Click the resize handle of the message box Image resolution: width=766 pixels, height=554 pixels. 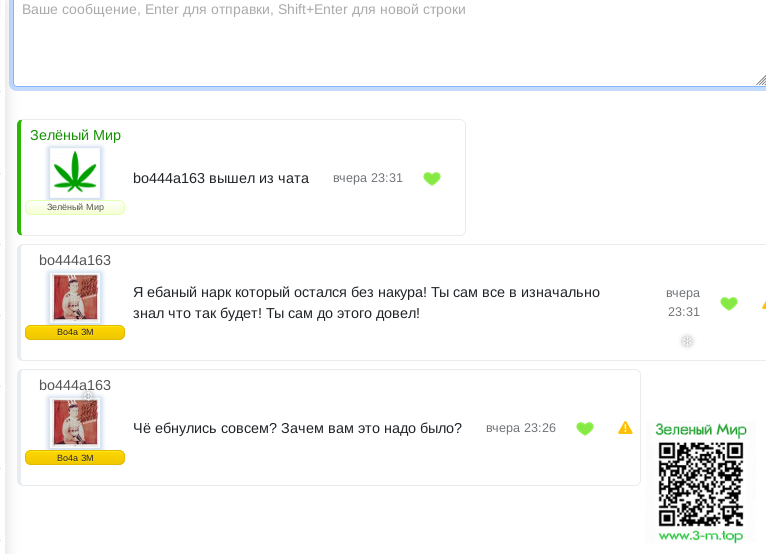pos(761,80)
